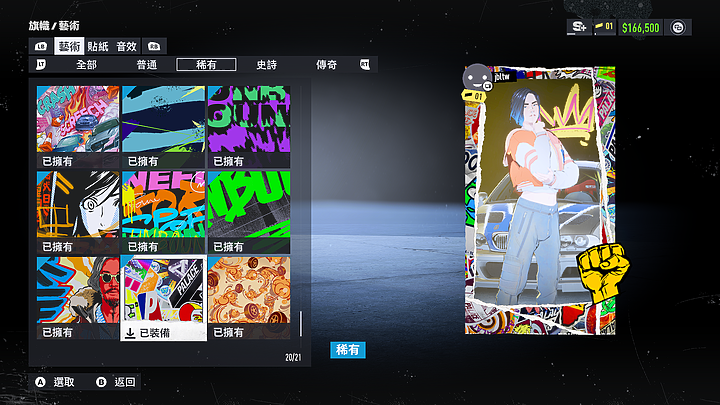720x405 pixels.
Task: Click the player avatar face icon
Action: 477,77
